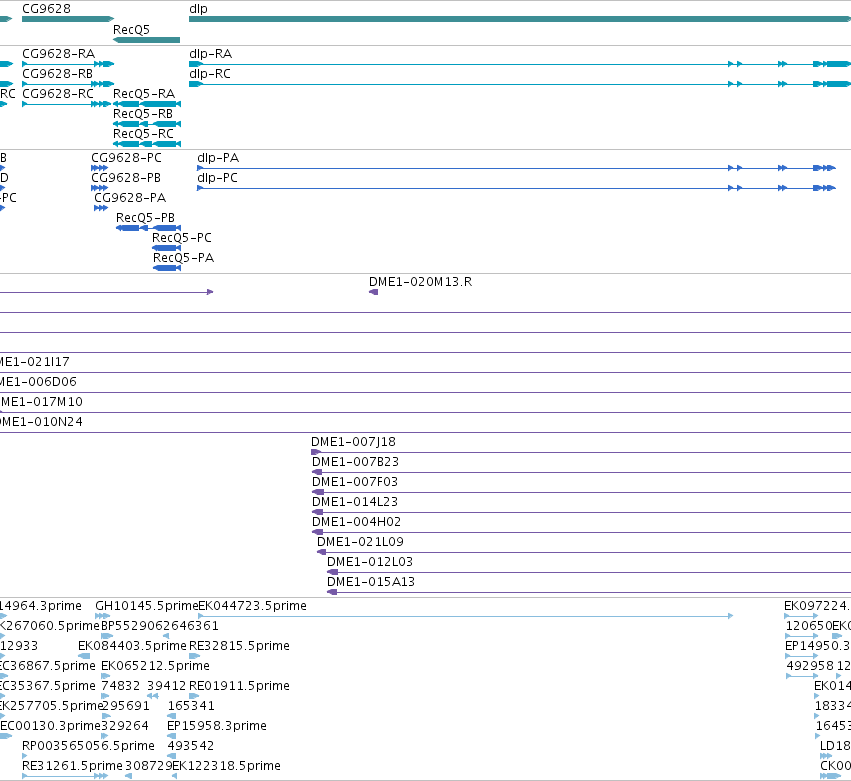Click BAC clone DME1-007B23
This screenshot has height=781, width=851.
[x=581, y=472]
